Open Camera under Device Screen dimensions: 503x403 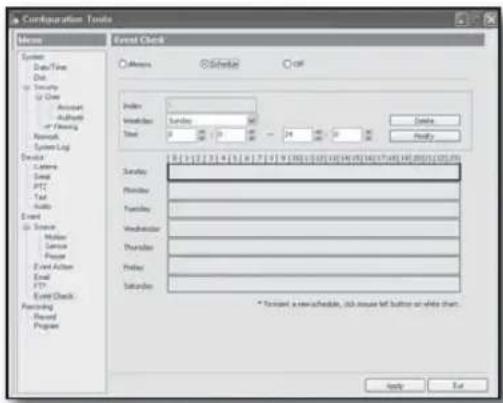(x=46, y=166)
